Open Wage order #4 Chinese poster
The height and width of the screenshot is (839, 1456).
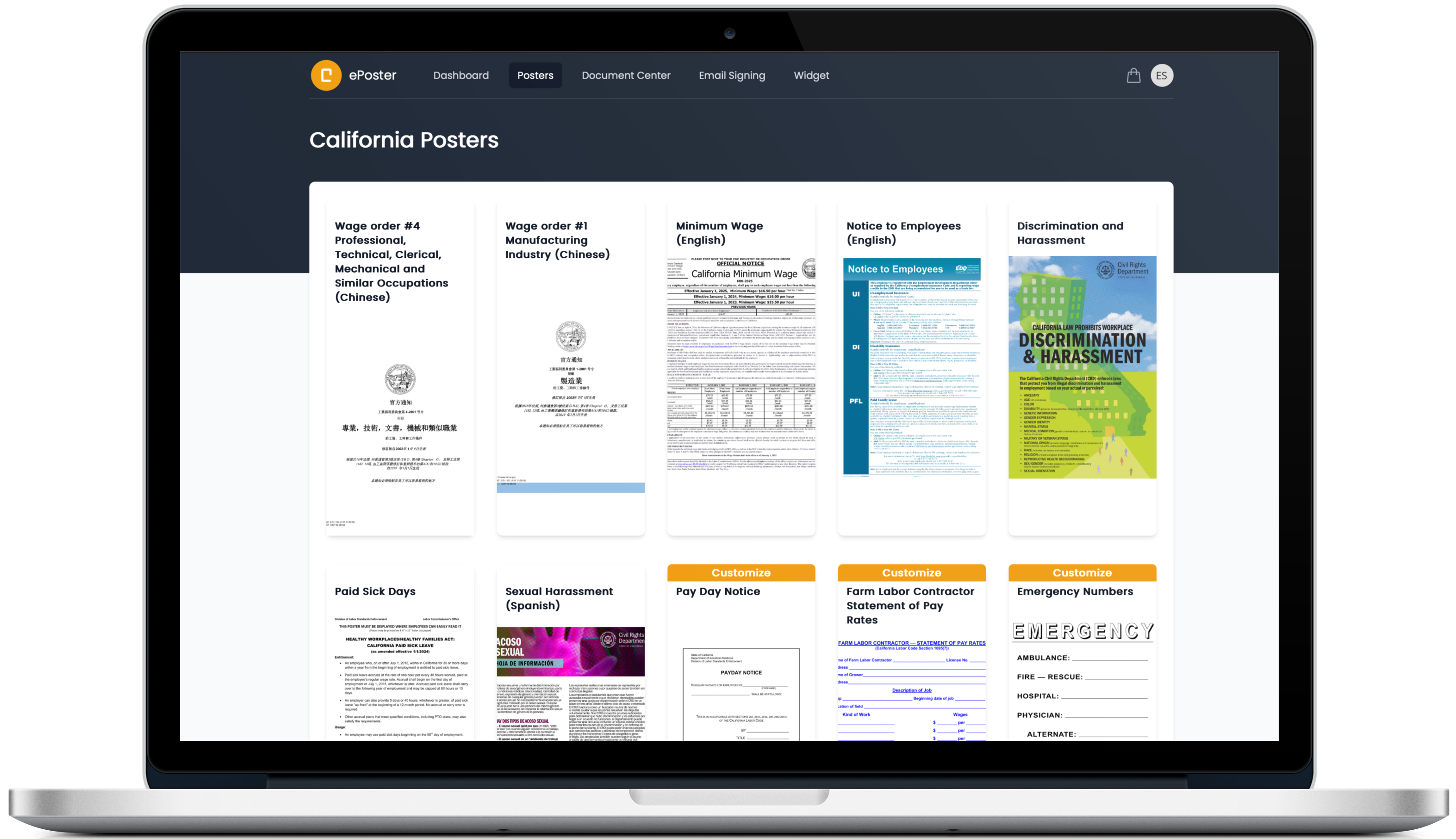tap(400, 415)
